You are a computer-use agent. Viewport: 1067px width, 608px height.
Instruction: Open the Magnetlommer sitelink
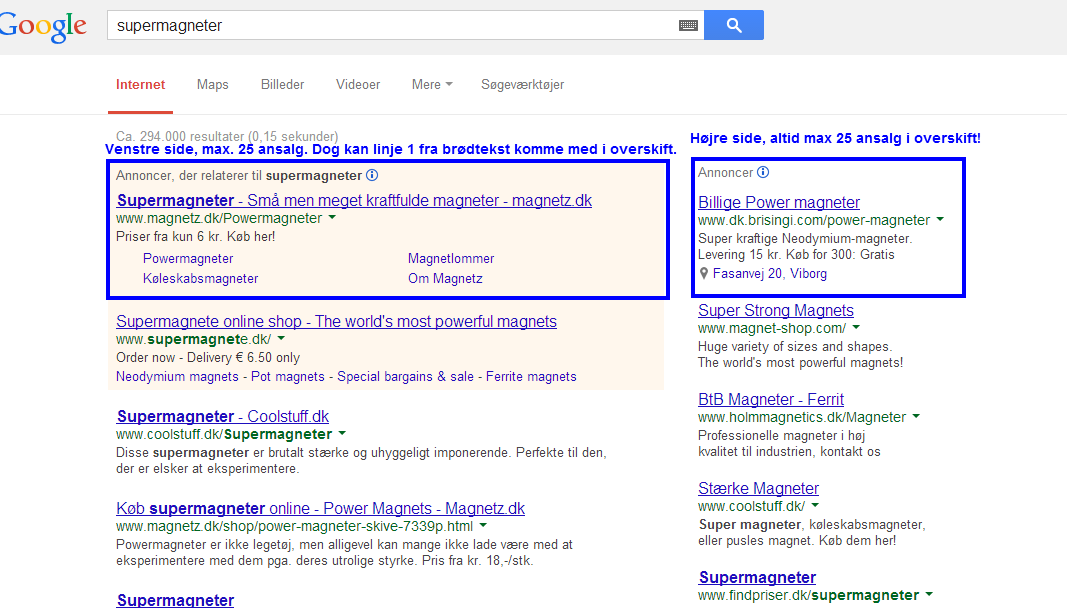pyautogui.click(x=451, y=259)
